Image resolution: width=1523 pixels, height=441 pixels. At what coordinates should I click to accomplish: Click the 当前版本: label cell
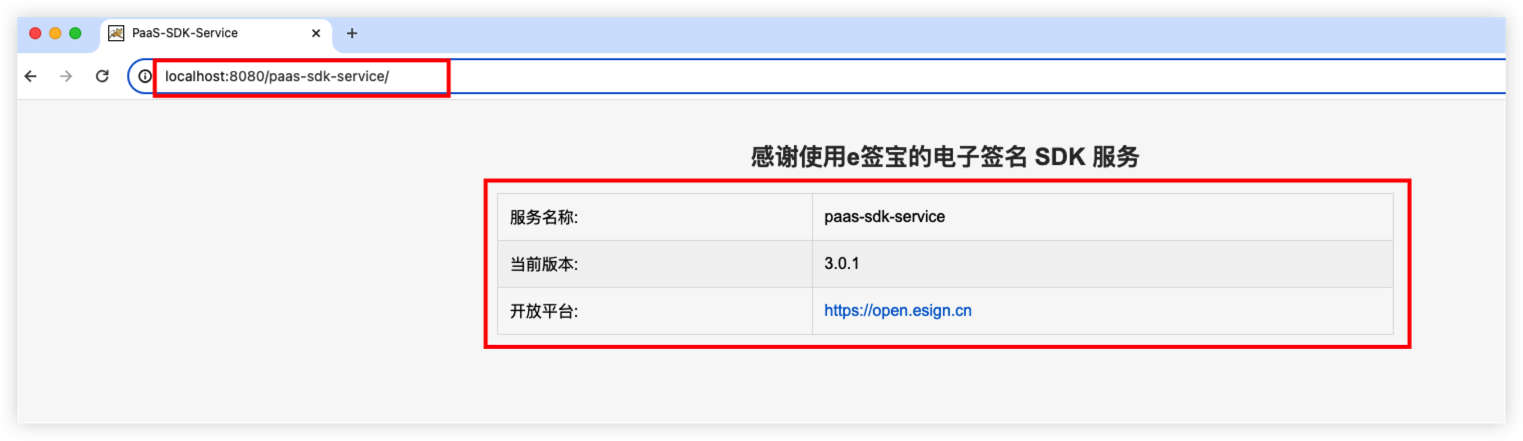click(655, 264)
